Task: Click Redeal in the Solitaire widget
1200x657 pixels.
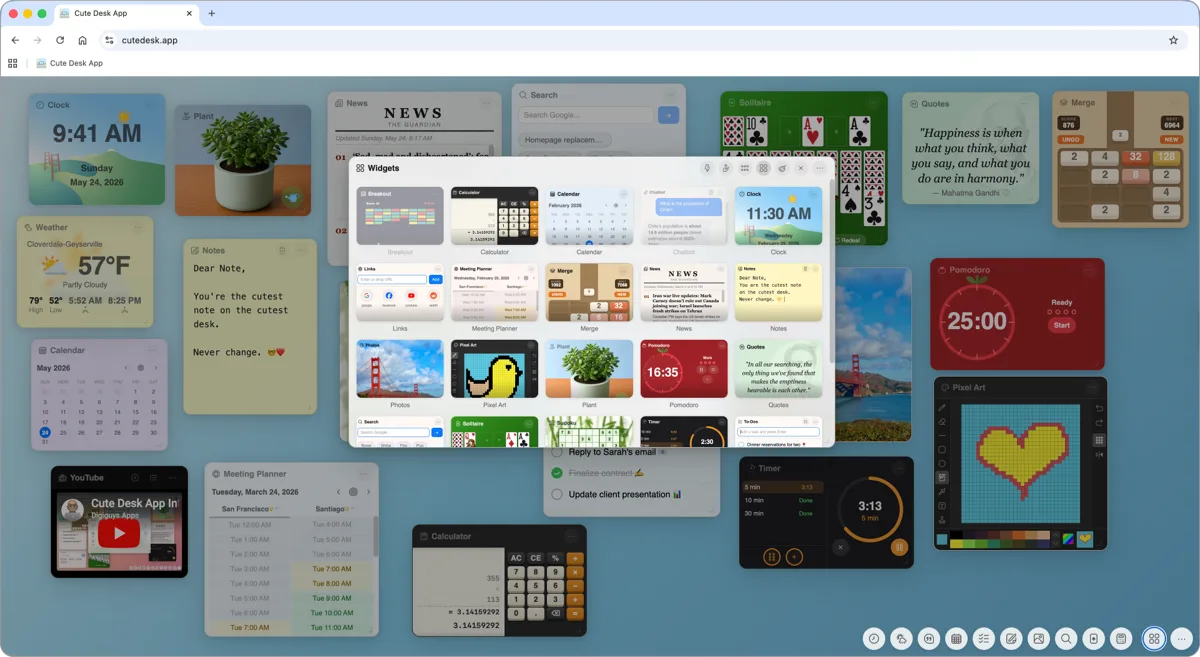Action: tap(850, 240)
